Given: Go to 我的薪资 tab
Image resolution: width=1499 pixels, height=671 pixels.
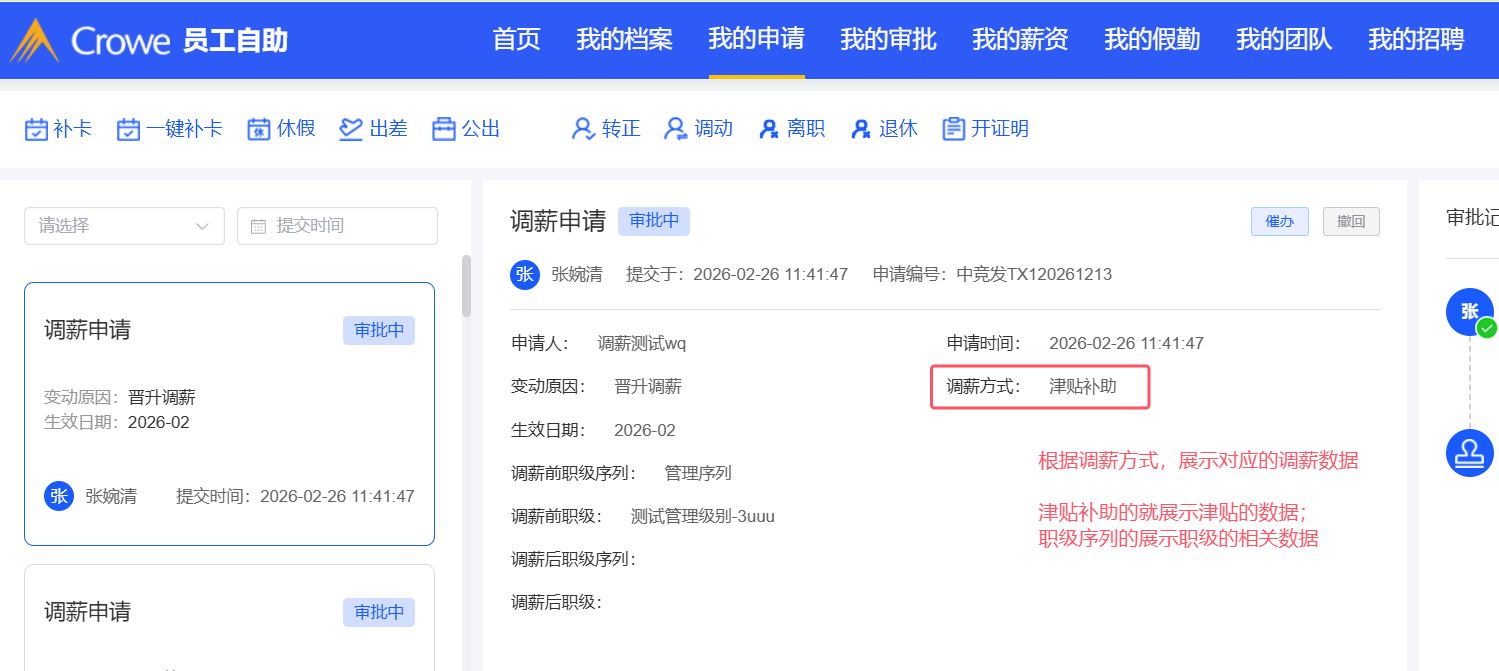Looking at the screenshot, I should click(1021, 39).
